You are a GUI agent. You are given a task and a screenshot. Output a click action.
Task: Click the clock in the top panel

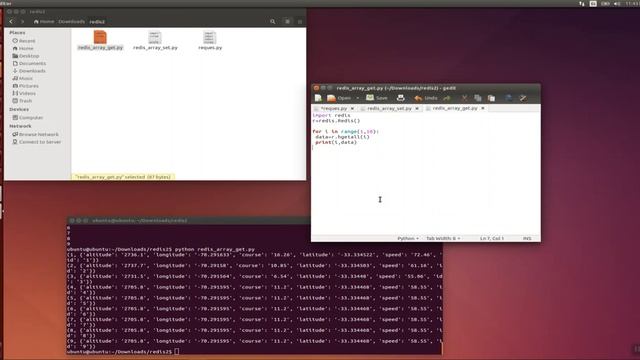[632, 3]
